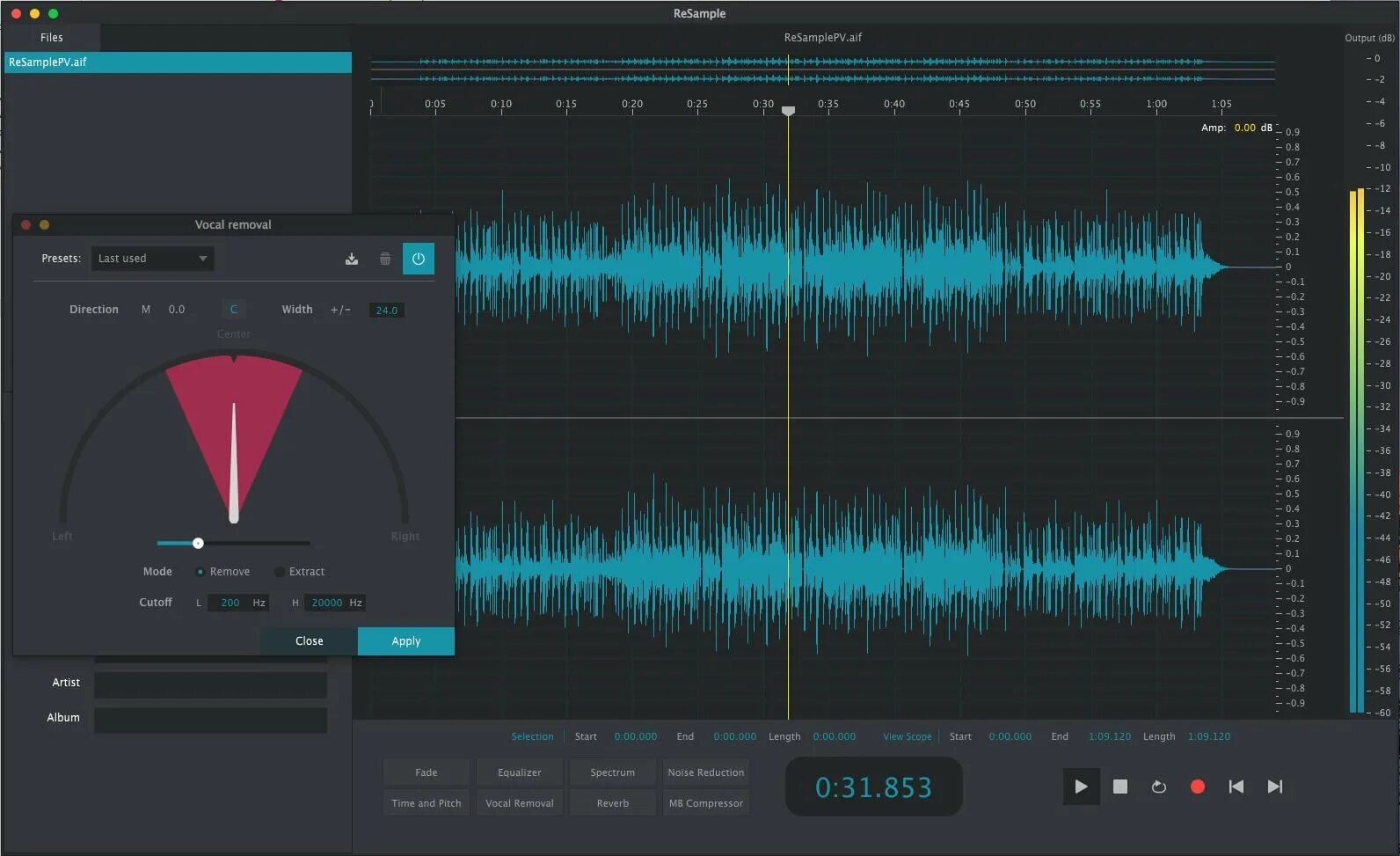Close the Vocal removal dialog

click(310, 641)
